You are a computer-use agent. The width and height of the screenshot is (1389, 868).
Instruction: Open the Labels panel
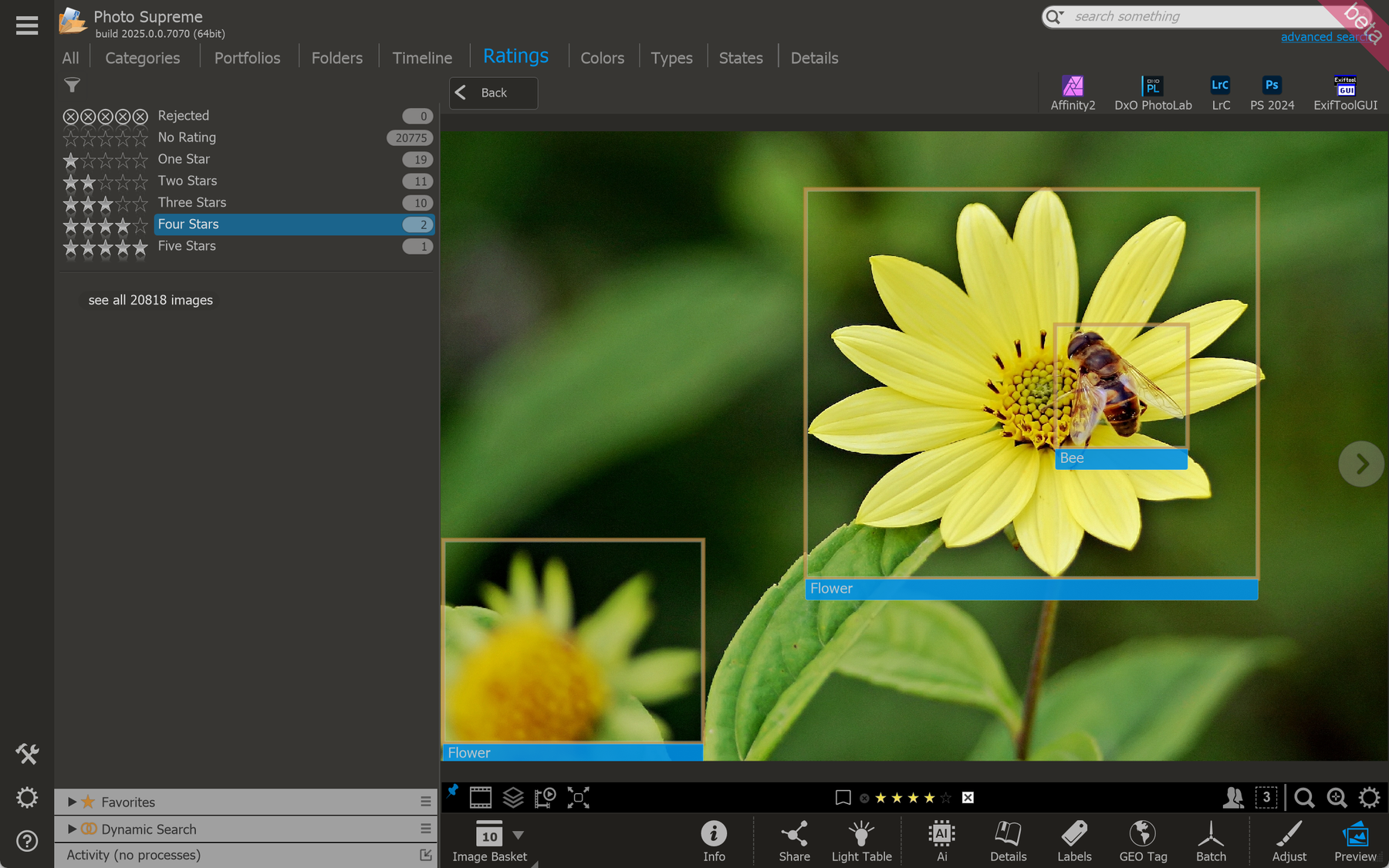tap(1074, 841)
